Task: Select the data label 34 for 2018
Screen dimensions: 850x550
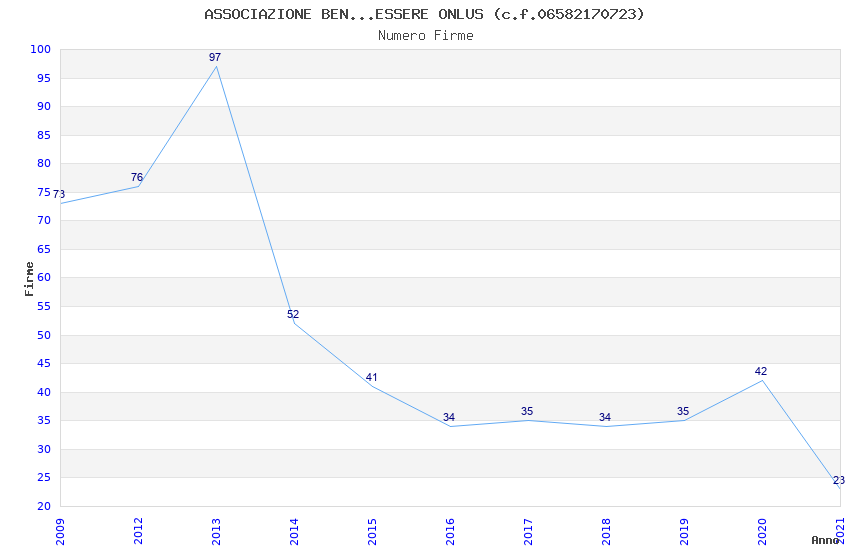Action: (x=605, y=417)
